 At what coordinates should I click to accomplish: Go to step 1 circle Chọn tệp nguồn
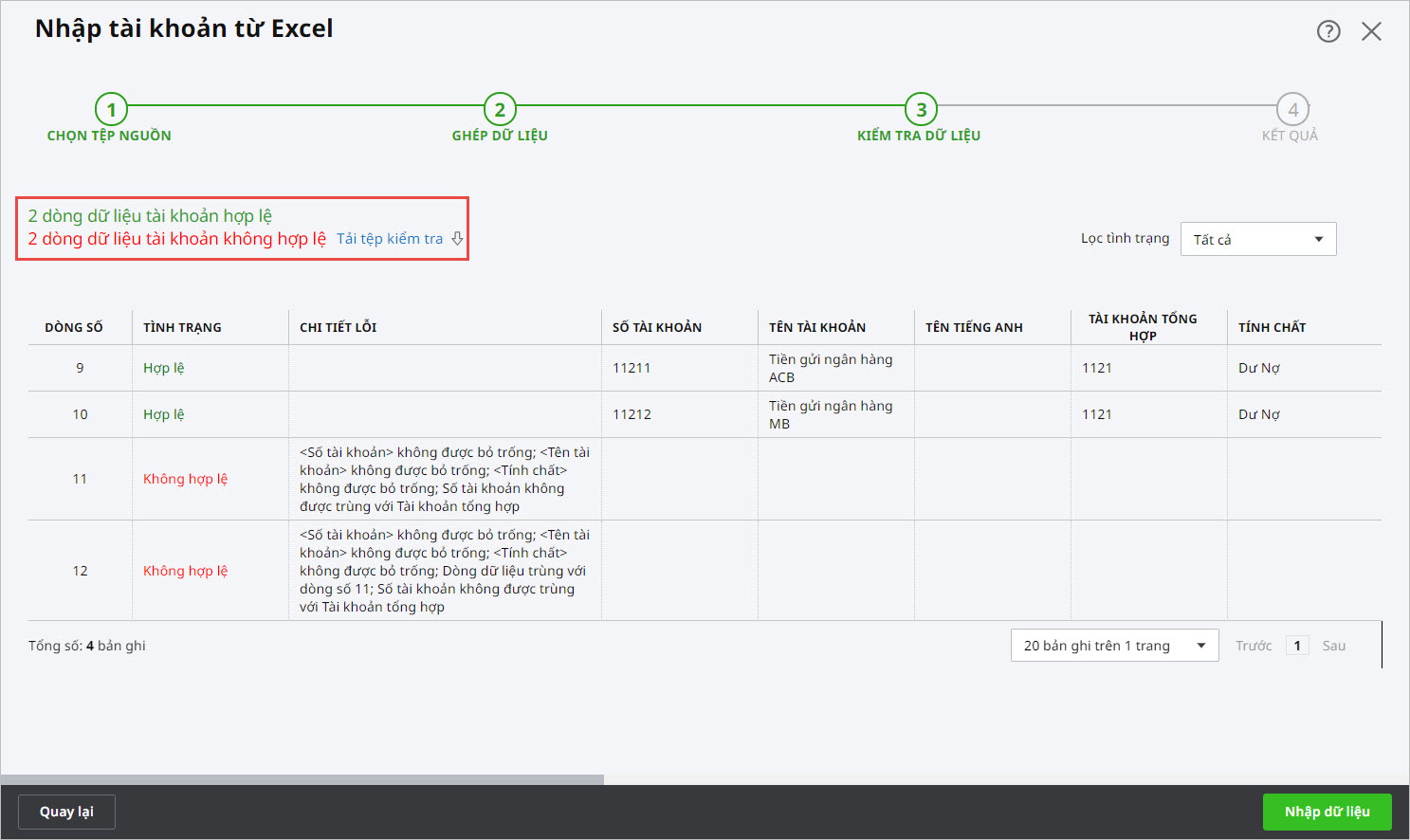pos(111,109)
